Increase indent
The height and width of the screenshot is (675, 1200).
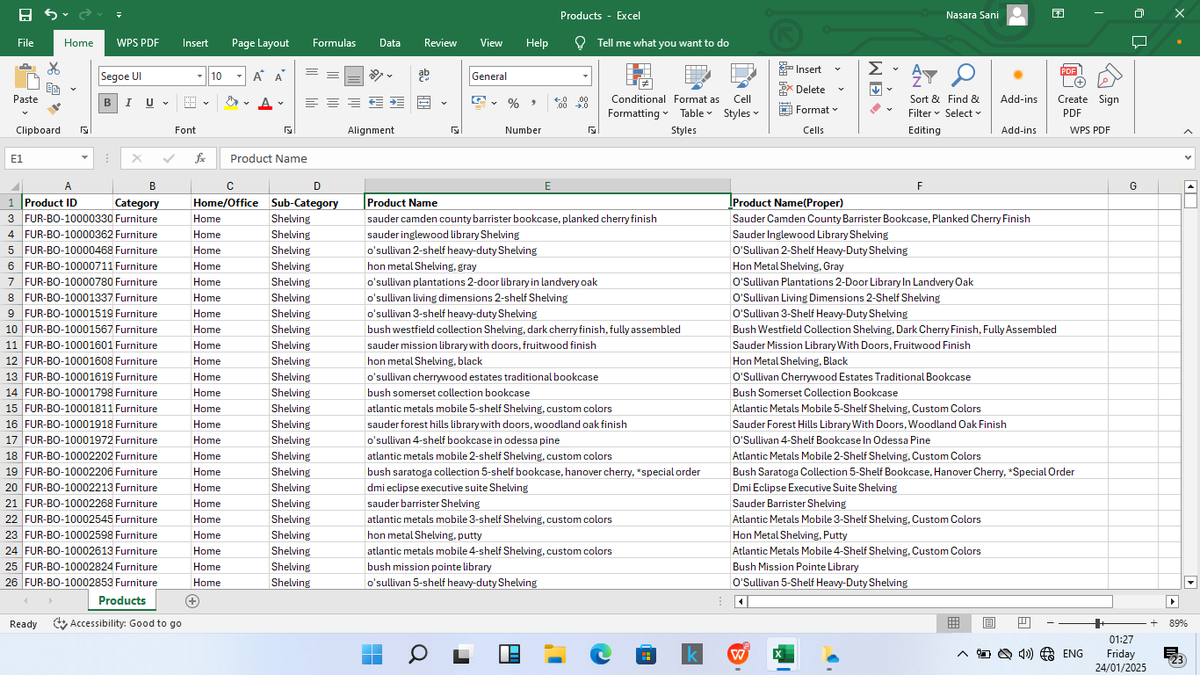(397, 103)
